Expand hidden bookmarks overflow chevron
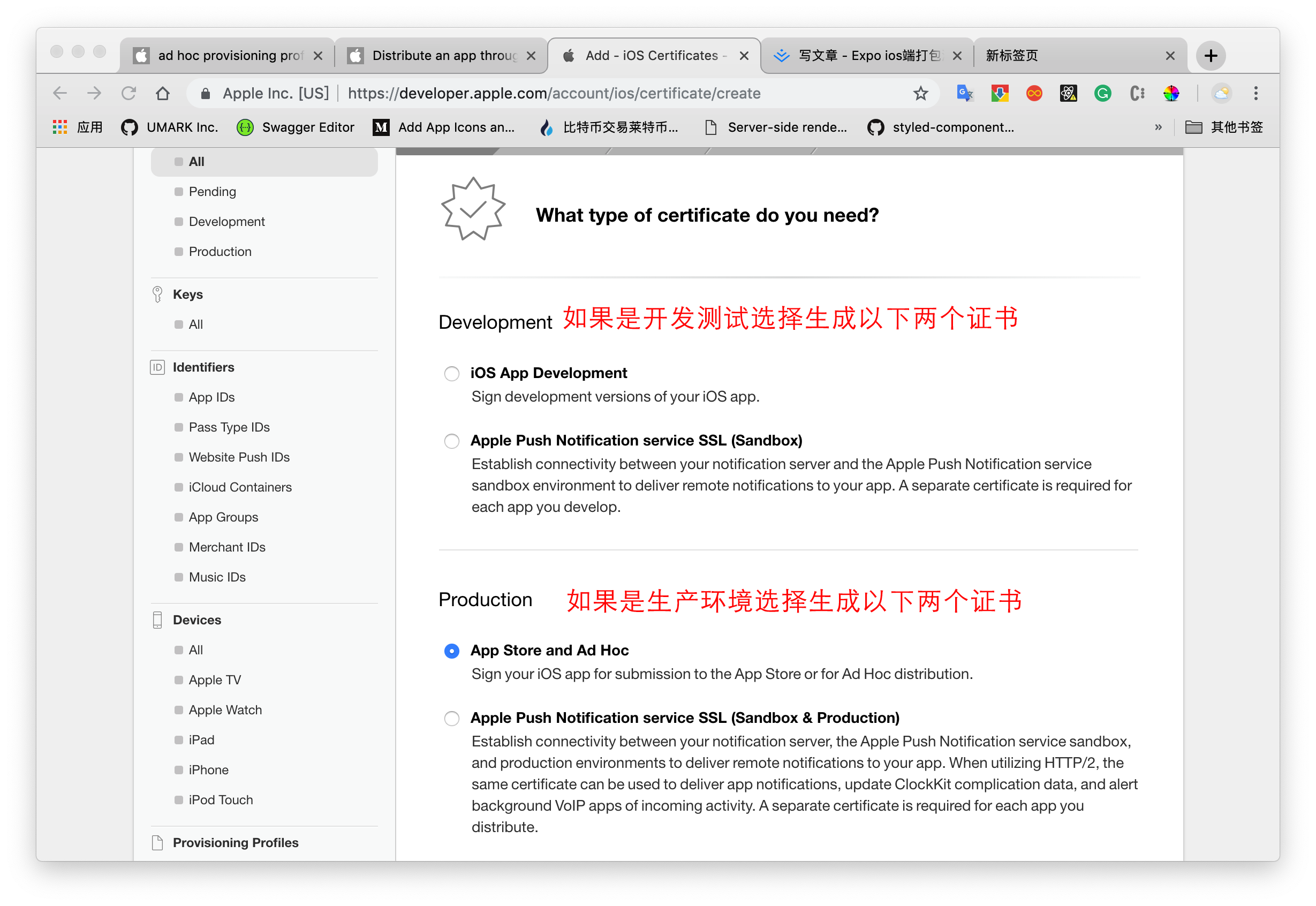 tap(1158, 127)
